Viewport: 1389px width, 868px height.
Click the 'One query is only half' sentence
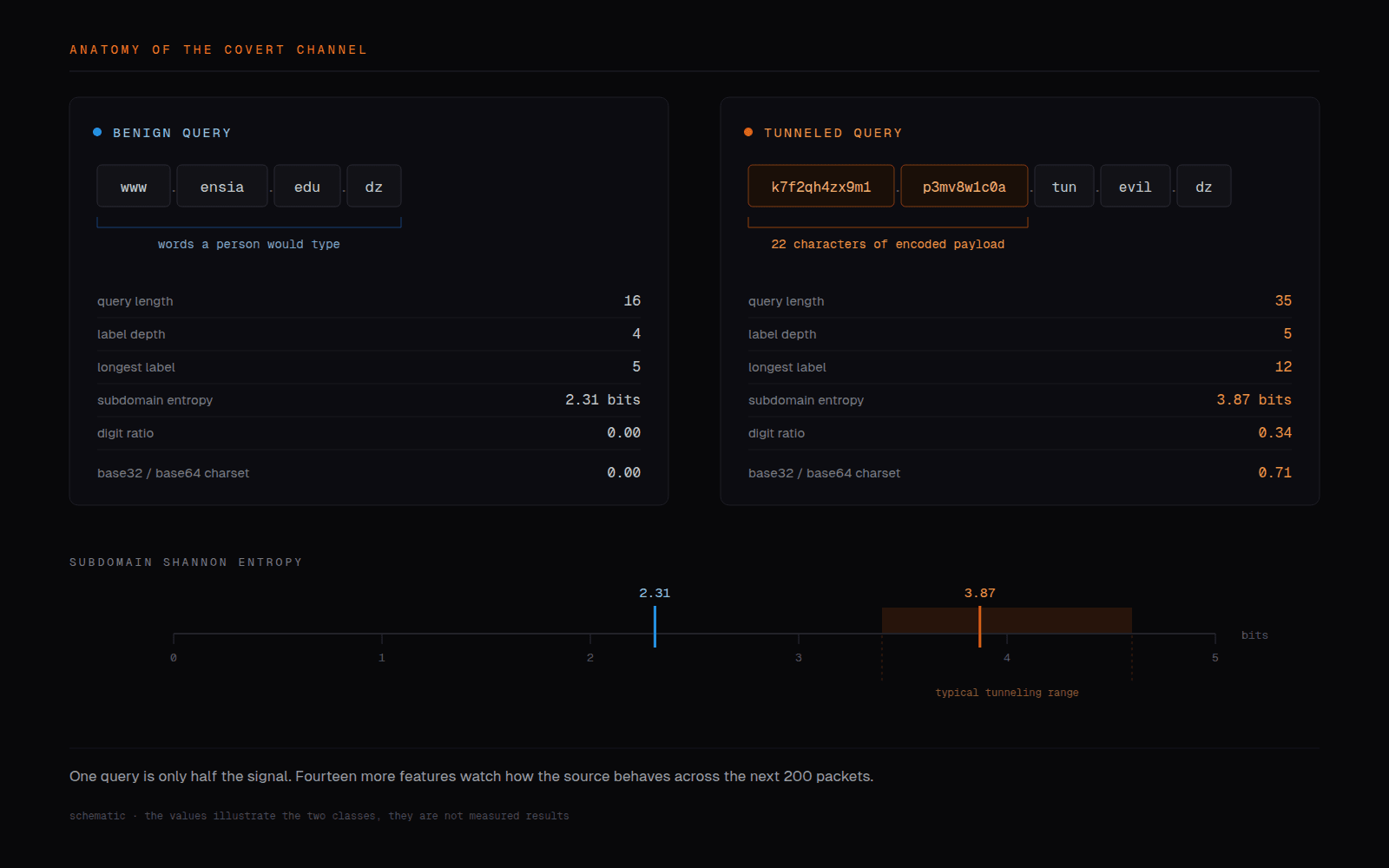click(471, 776)
